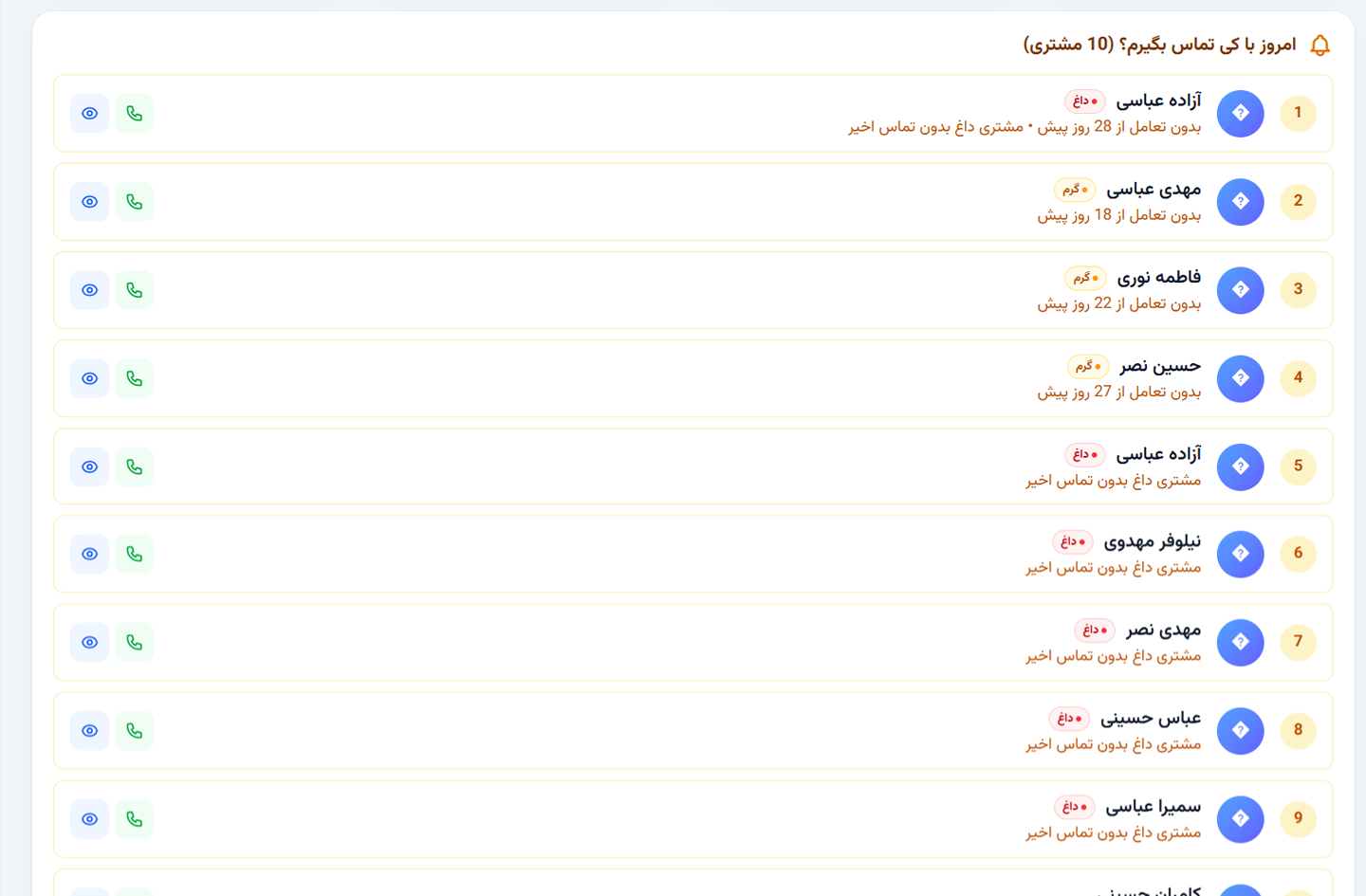View آزاده عباسی details in row numbered 1

pyautogui.click(x=90, y=114)
